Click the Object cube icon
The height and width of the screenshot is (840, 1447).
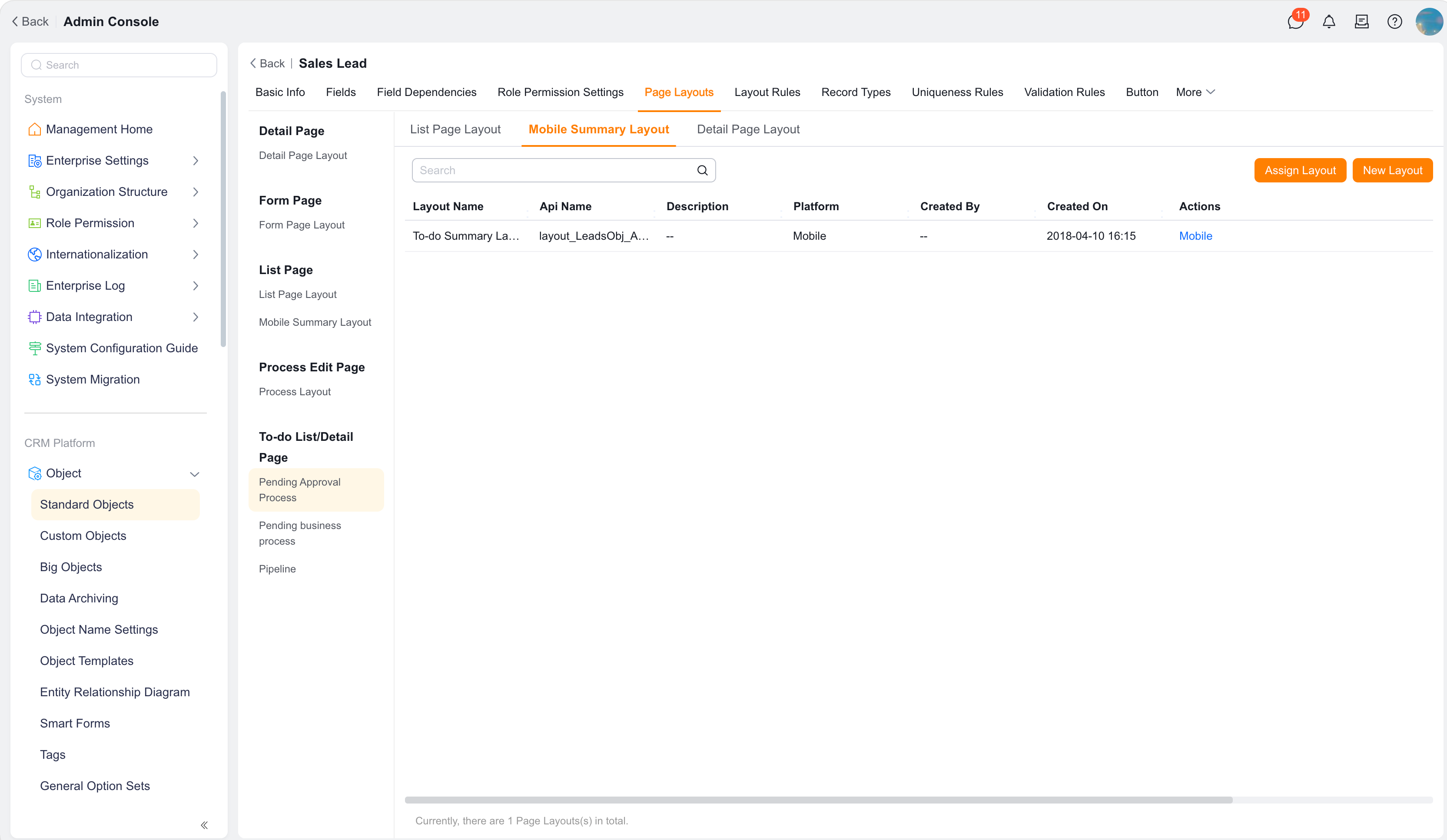pos(34,473)
